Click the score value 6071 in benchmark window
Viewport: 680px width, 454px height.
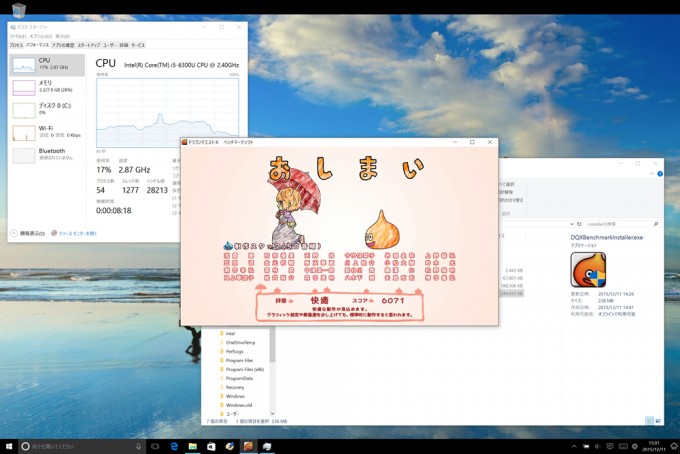[x=393, y=300]
